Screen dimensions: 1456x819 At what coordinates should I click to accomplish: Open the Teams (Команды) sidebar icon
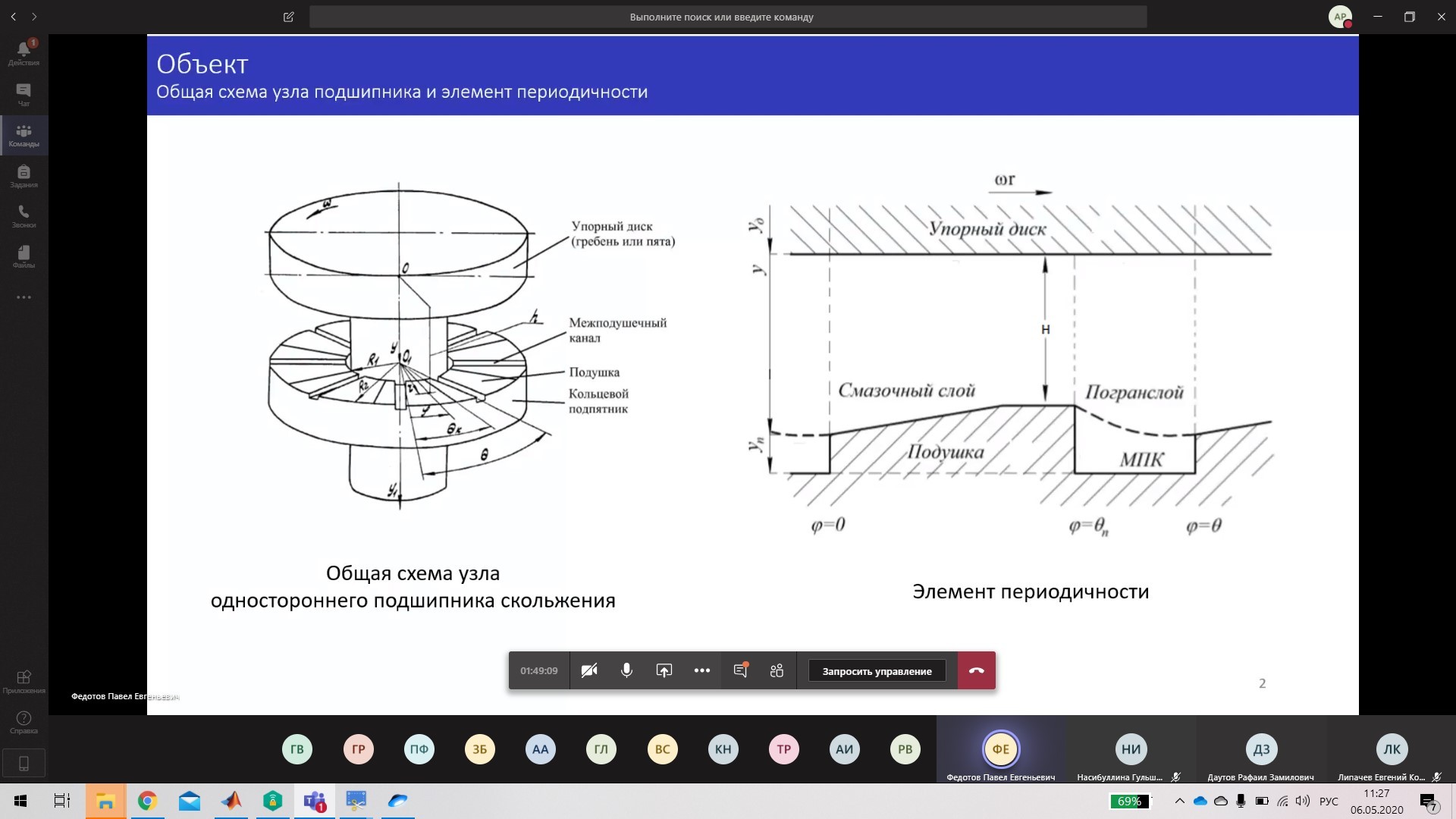point(24,135)
